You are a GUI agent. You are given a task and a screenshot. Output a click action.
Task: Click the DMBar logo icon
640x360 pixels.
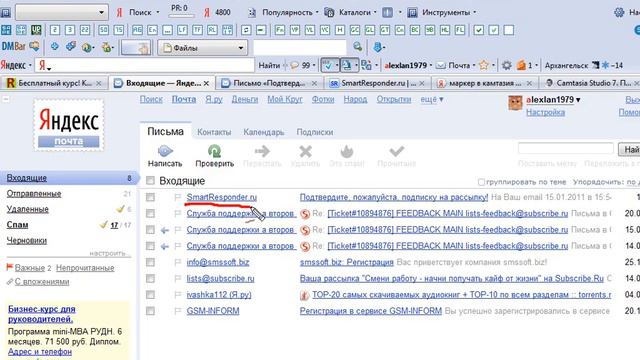pos(13,47)
